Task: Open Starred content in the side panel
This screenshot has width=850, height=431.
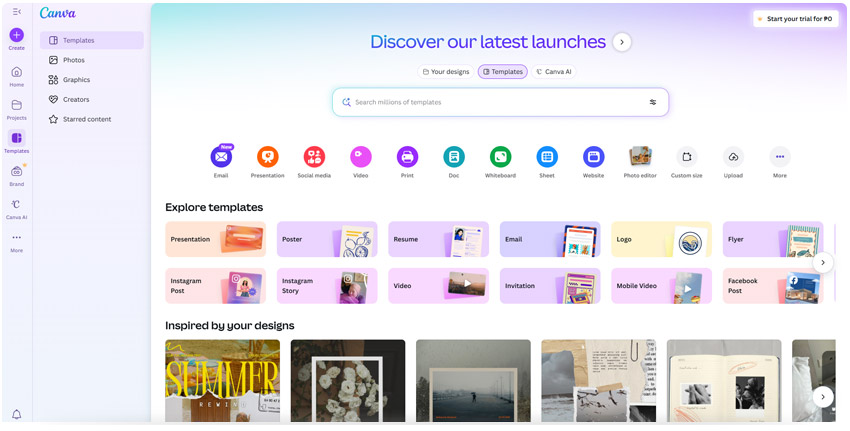Action: pyautogui.click(x=92, y=119)
